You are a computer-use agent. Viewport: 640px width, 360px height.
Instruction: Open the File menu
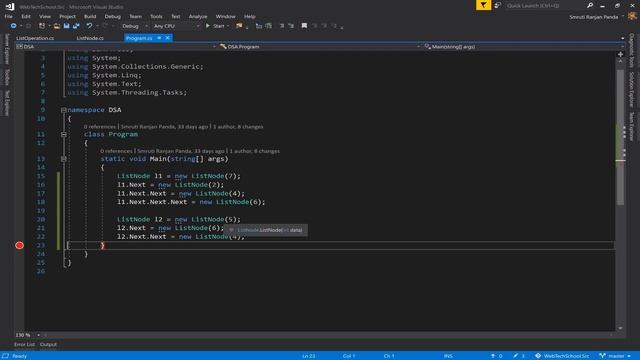click(x=9, y=17)
